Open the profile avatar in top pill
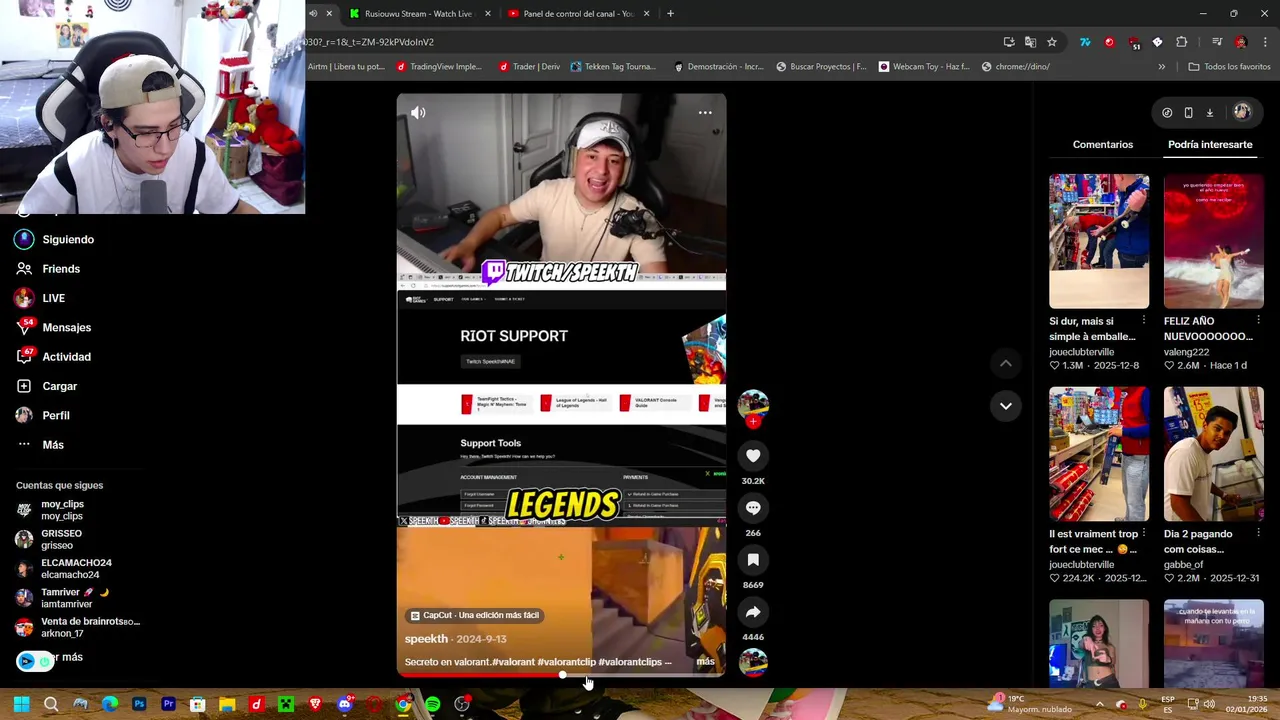 (1242, 112)
